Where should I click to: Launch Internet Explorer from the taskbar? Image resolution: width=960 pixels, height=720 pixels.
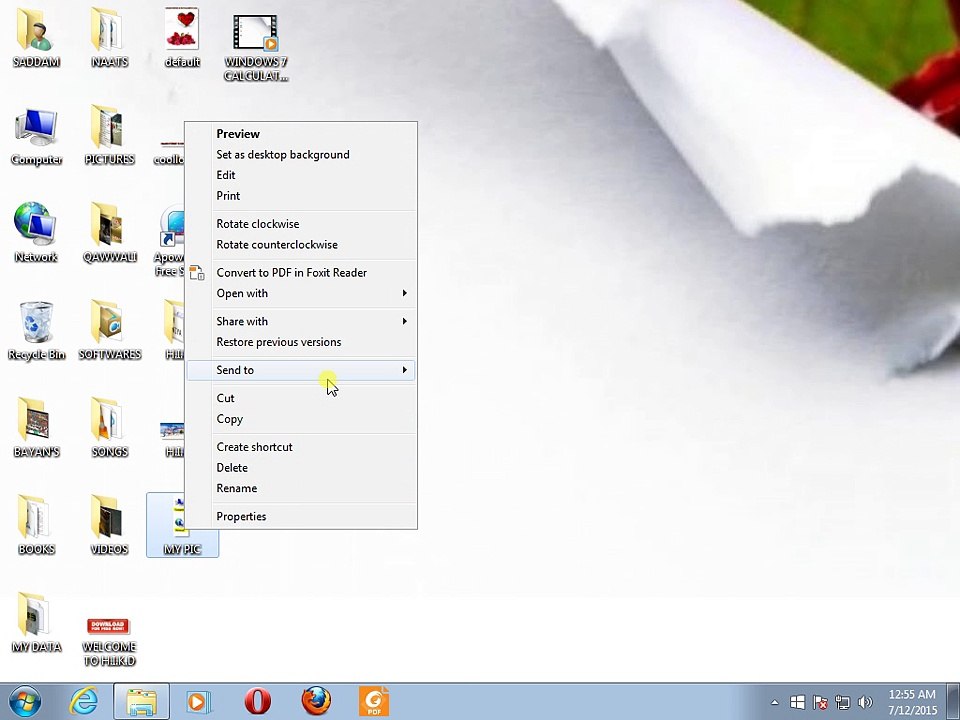83,702
